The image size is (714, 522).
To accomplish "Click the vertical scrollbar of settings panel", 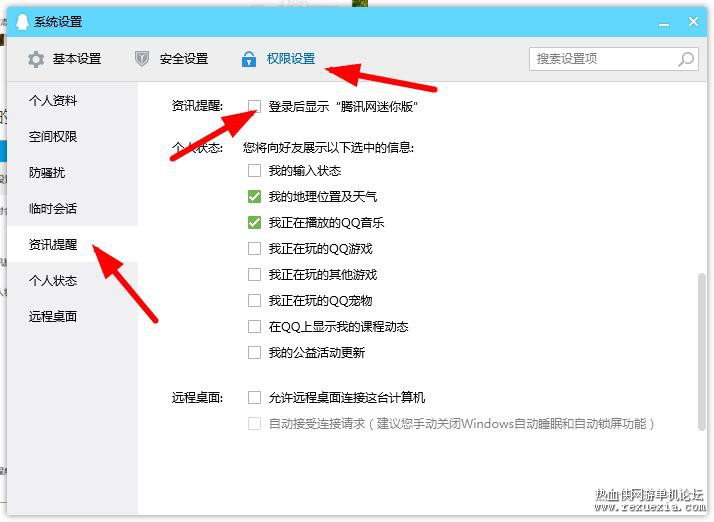I will coord(702,351).
